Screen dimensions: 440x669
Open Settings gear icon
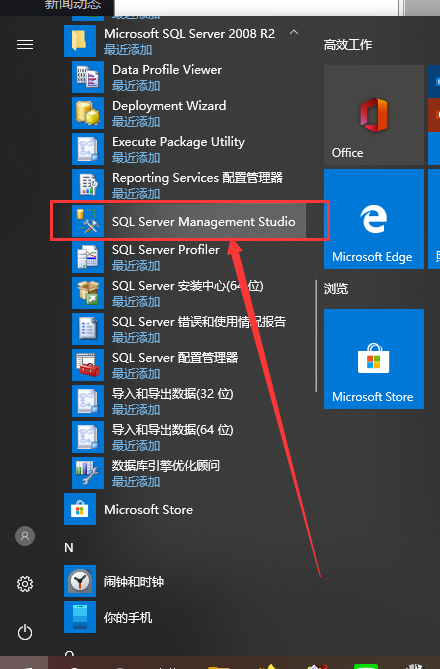pyautogui.click(x=25, y=584)
